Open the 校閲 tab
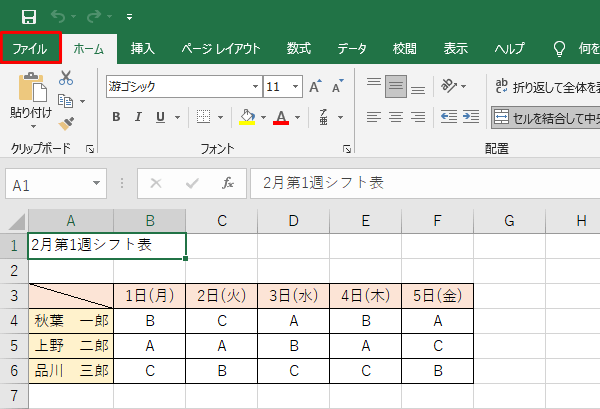 [x=404, y=49]
